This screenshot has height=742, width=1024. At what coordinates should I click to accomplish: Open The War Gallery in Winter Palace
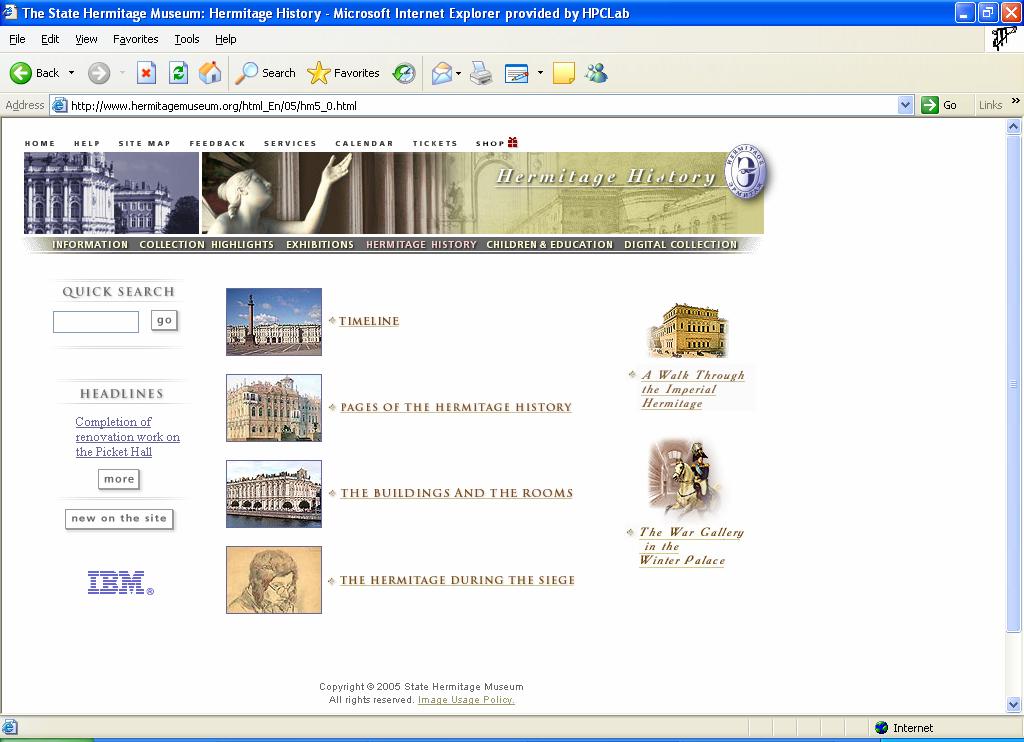coord(691,546)
